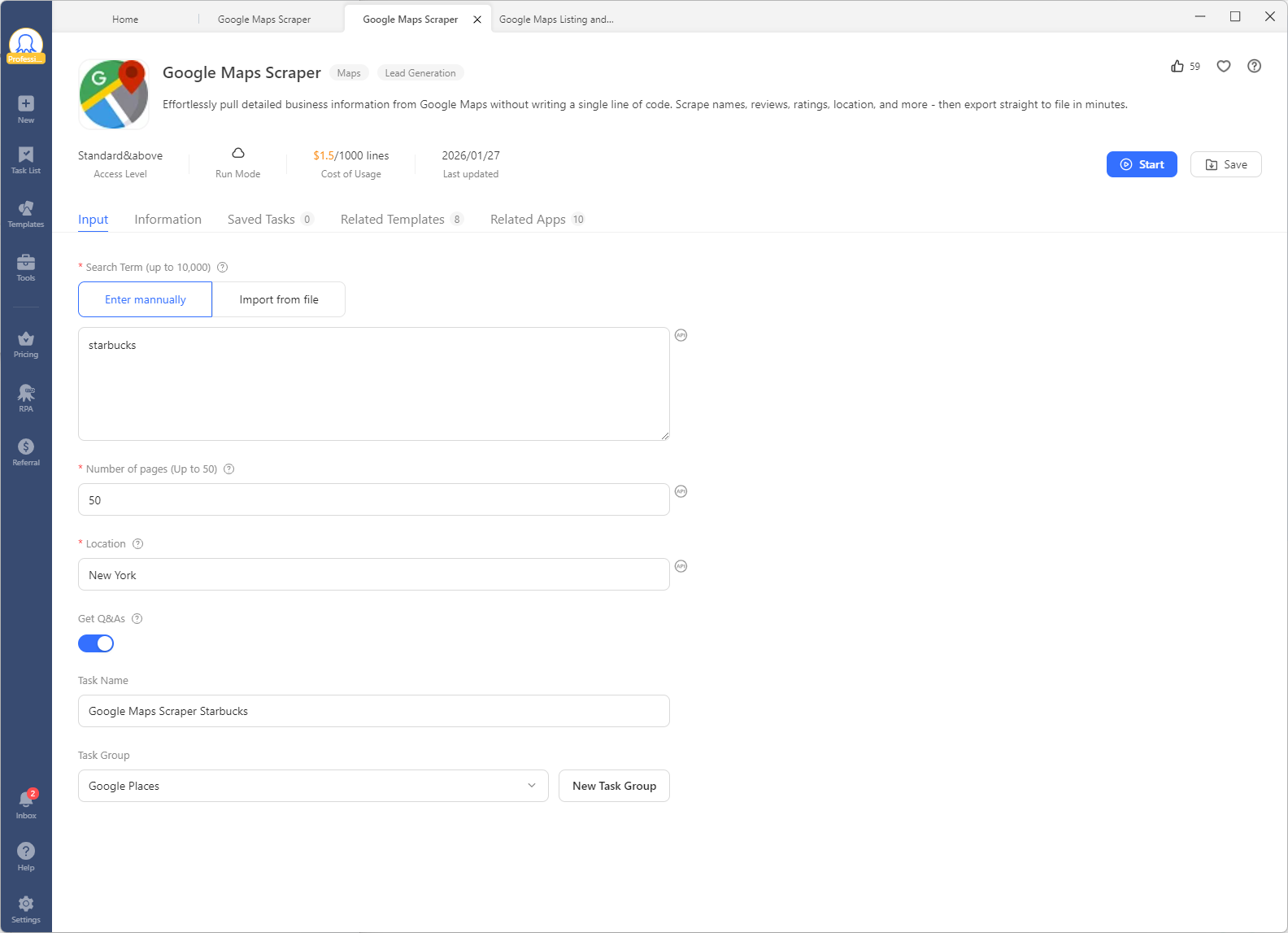
Task: Expand the Task Group dropdown
Action: pyautogui.click(x=313, y=786)
